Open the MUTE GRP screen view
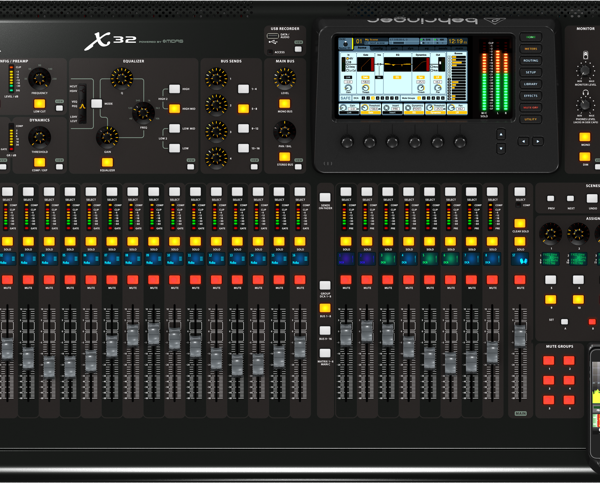Viewport: 600px width, 483px height. pyautogui.click(x=530, y=108)
